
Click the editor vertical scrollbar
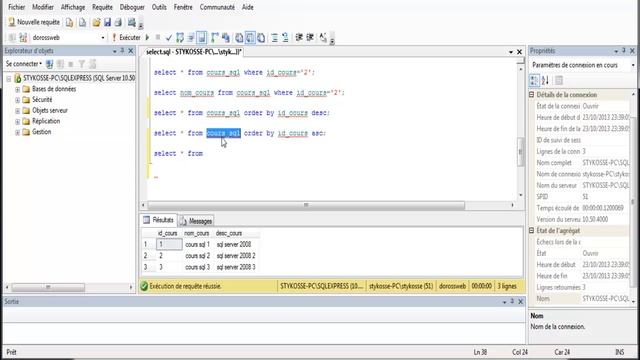pos(520,151)
